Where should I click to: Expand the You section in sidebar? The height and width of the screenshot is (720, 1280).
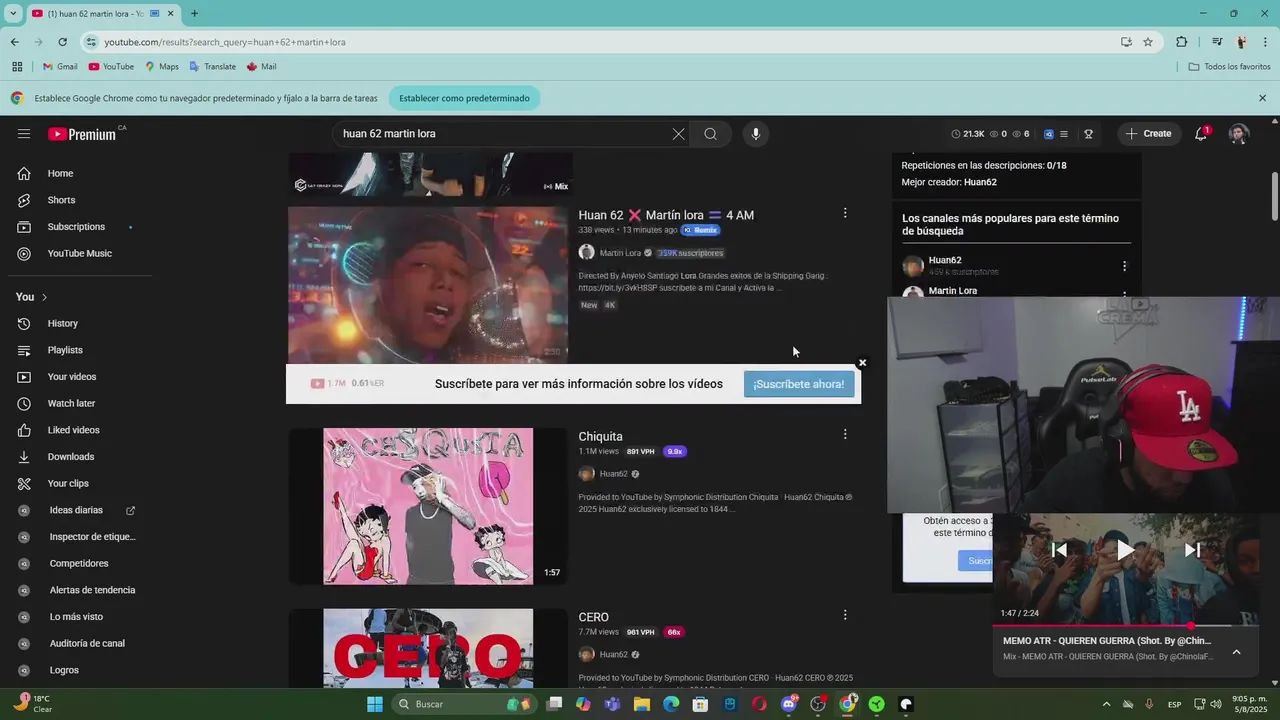coord(31,297)
